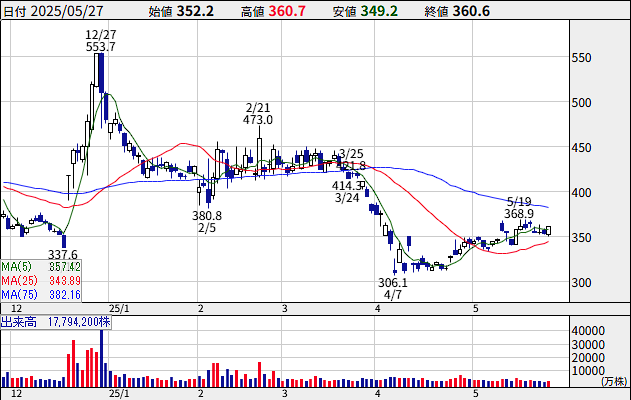
Task: Click the 10000 volume axis label
Action: pos(588,371)
